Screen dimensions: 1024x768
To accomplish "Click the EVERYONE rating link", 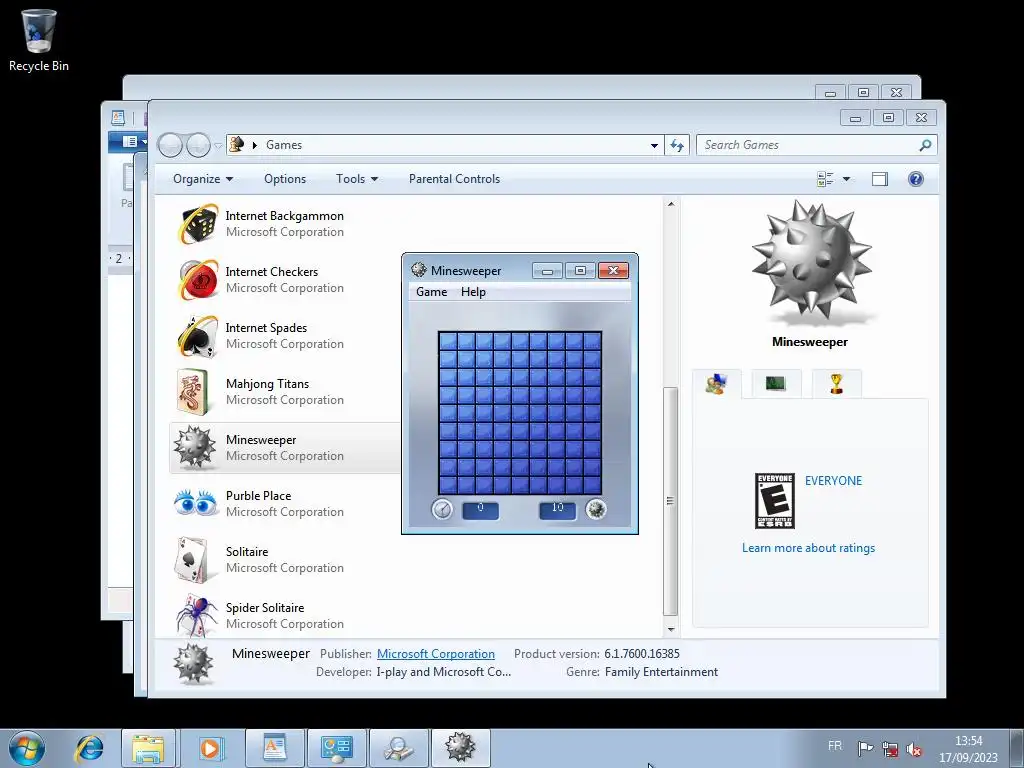I will 833,481.
